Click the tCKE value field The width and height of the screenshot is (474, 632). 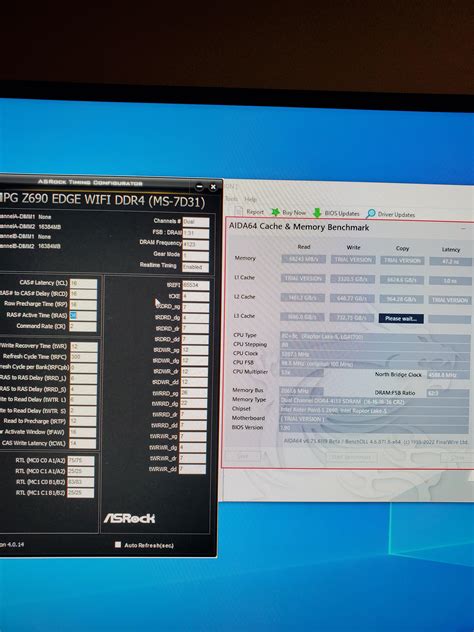tap(195, 296)
